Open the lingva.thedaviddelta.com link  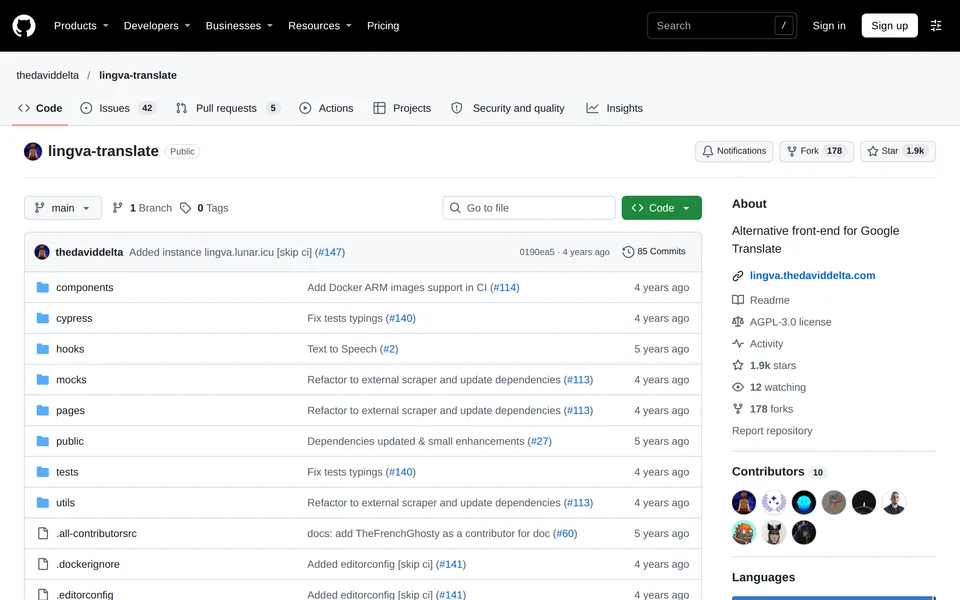coord(812,276)
